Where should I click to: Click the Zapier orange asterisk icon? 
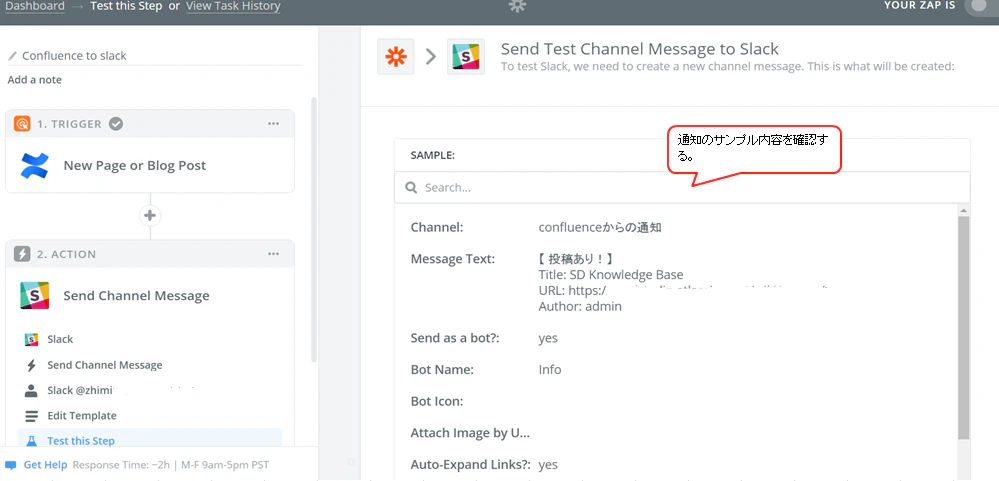[396, 57]
